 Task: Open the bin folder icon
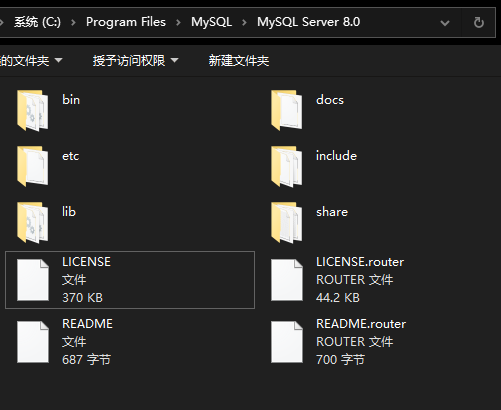pyautogui.click(x=33, y=110)
